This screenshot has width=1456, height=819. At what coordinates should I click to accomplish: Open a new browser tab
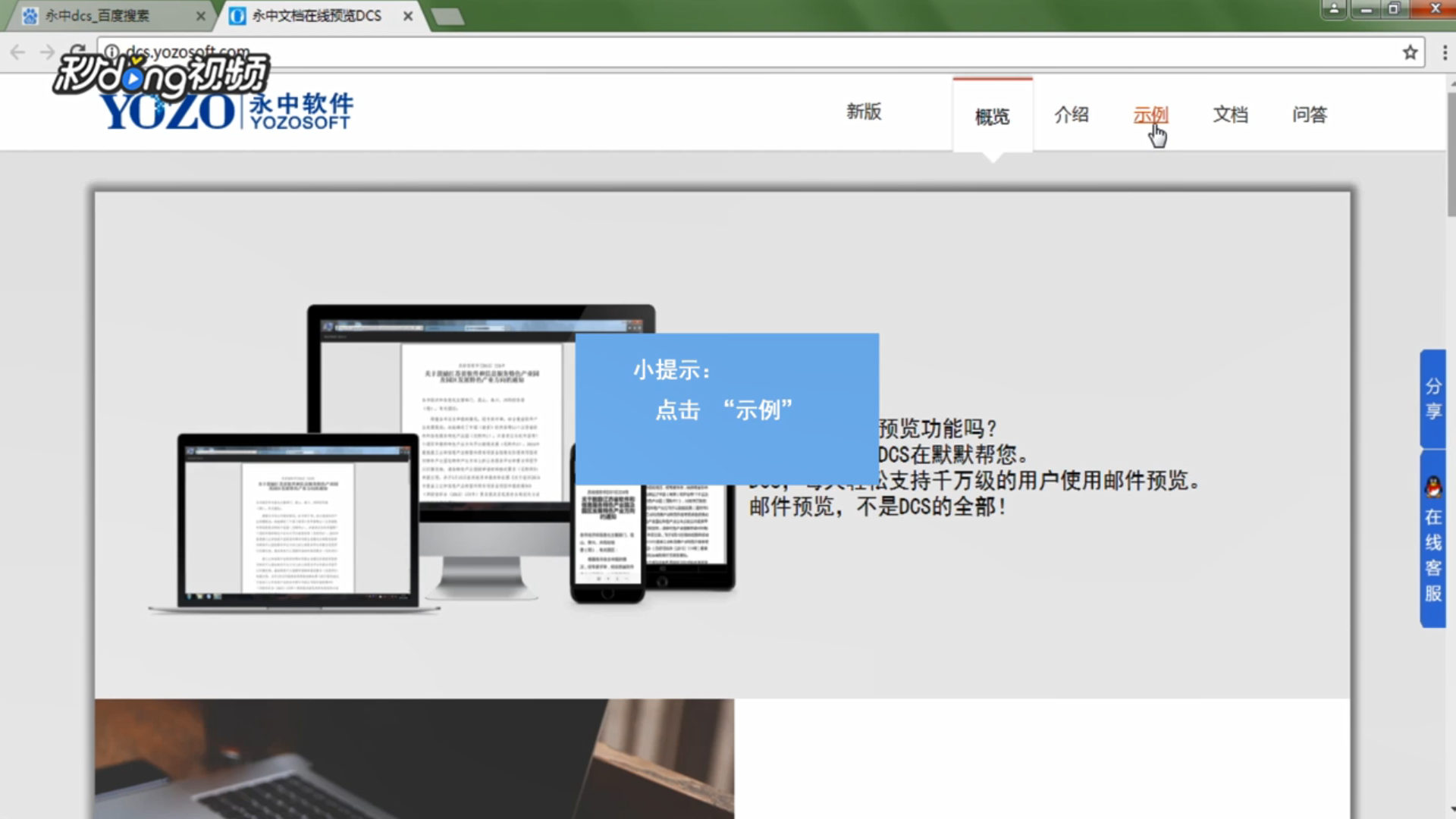pyautogui.click(x=447, y=16)
